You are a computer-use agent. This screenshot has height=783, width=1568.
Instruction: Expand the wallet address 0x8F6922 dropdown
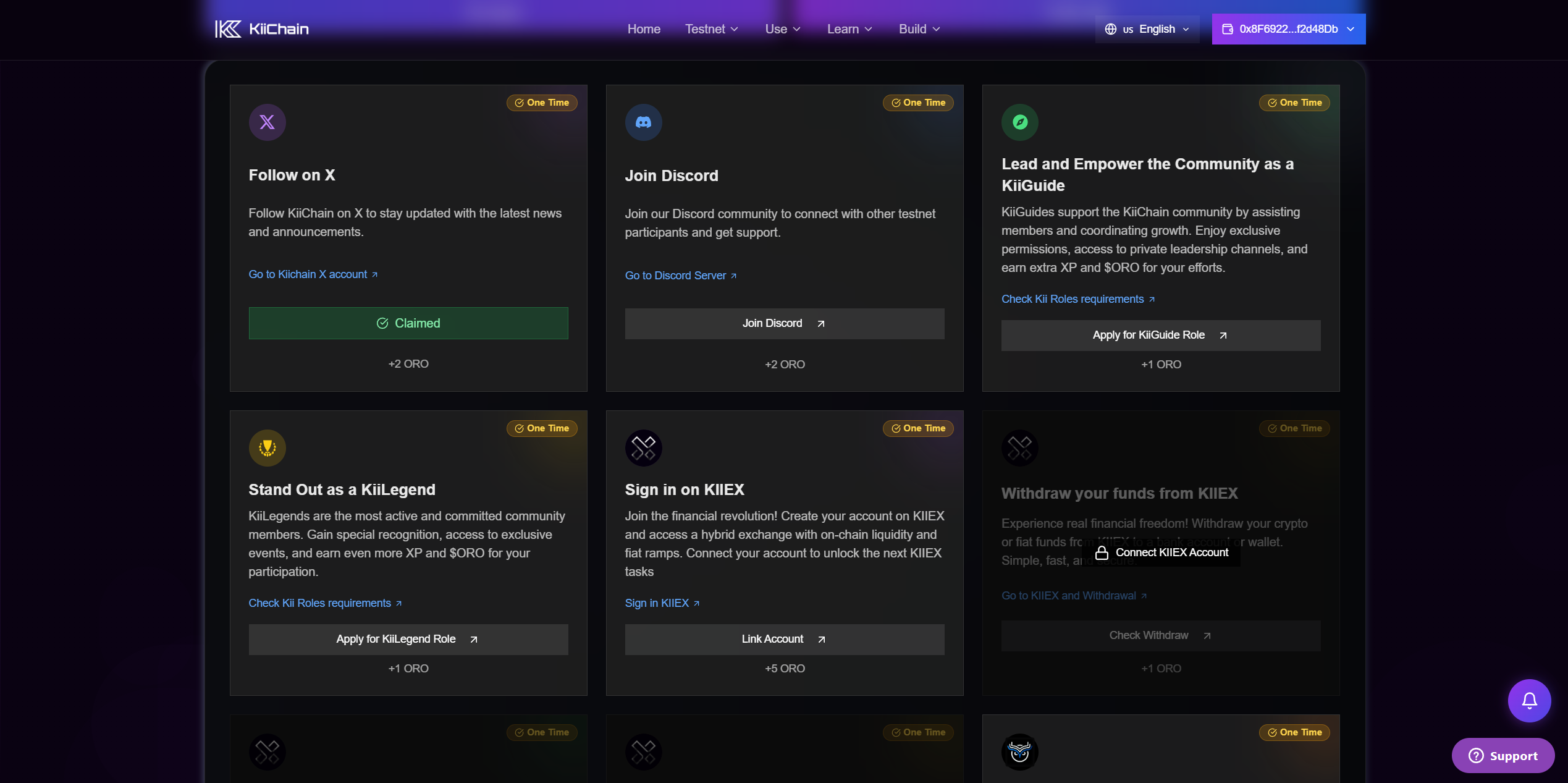click(1288, 29)
